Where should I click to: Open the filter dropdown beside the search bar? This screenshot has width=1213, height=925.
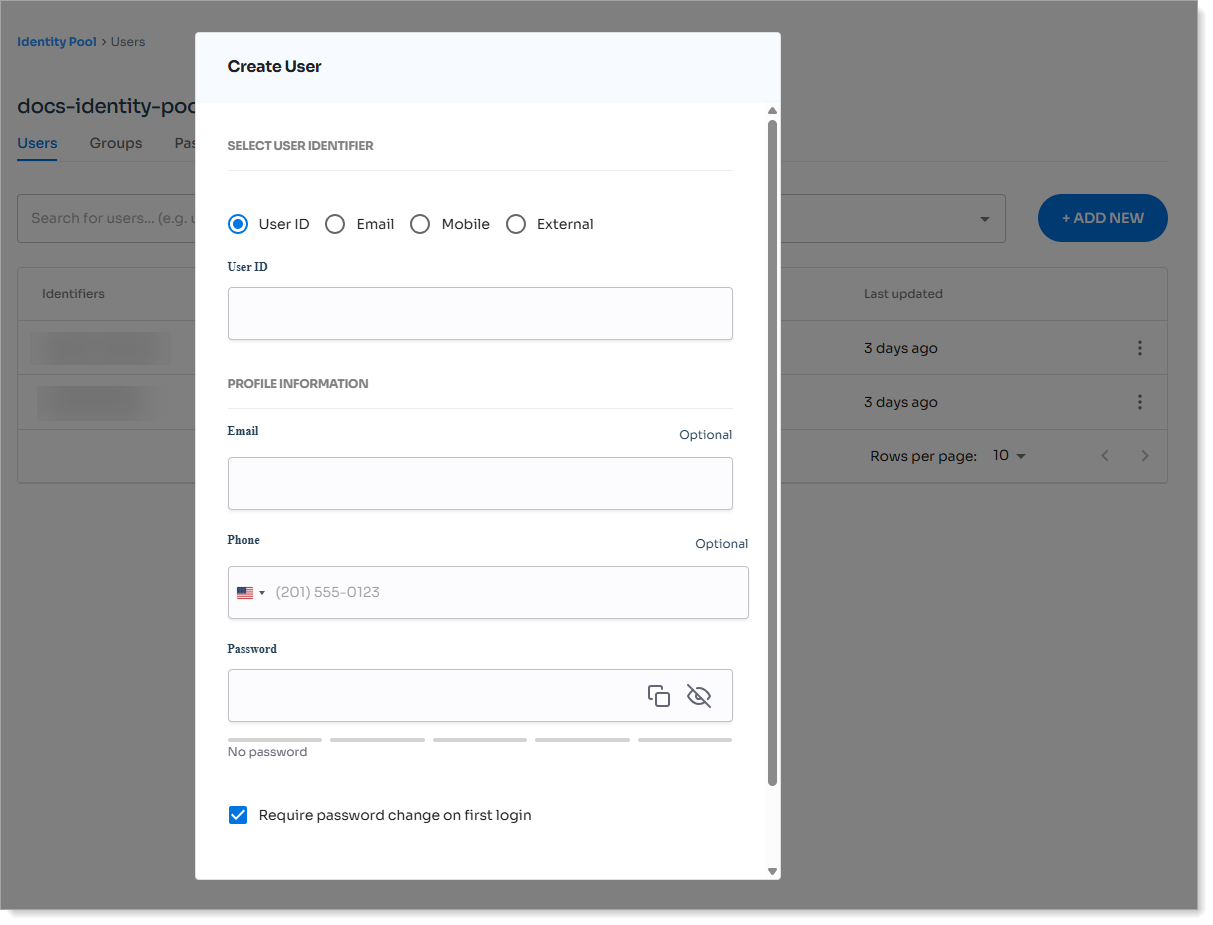pyautogui.click(x=985, y=219)
